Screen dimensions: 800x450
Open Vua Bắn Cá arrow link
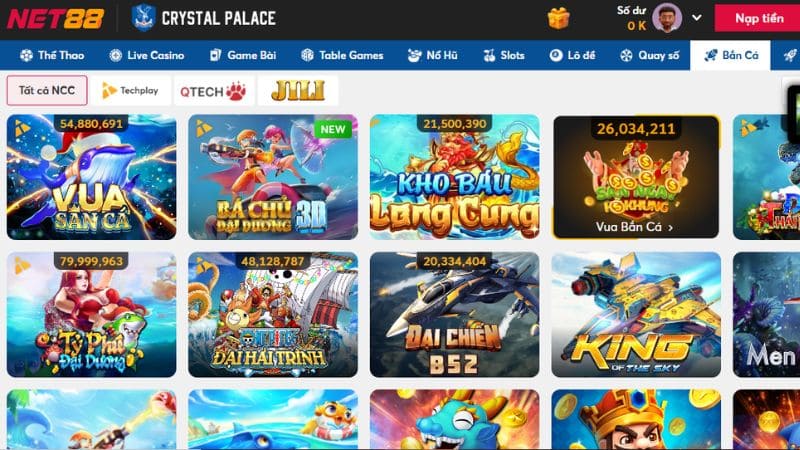coord(635,227)
